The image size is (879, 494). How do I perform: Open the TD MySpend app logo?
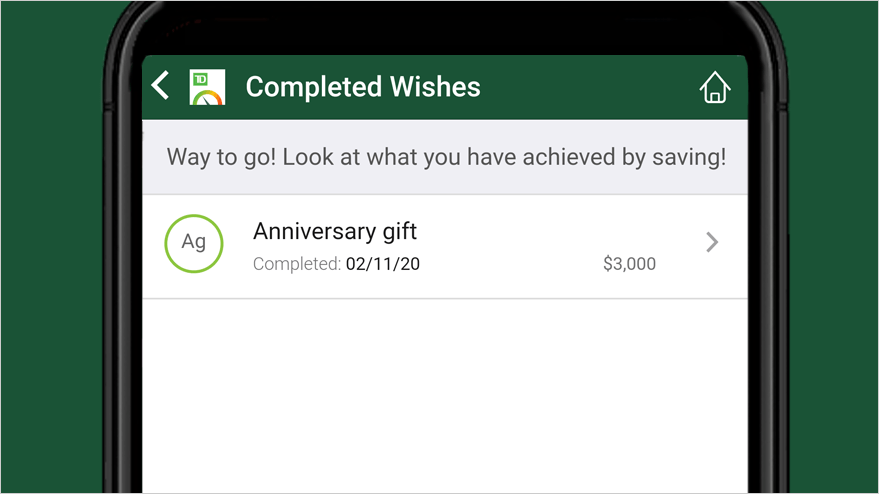[x=207, y=87]
